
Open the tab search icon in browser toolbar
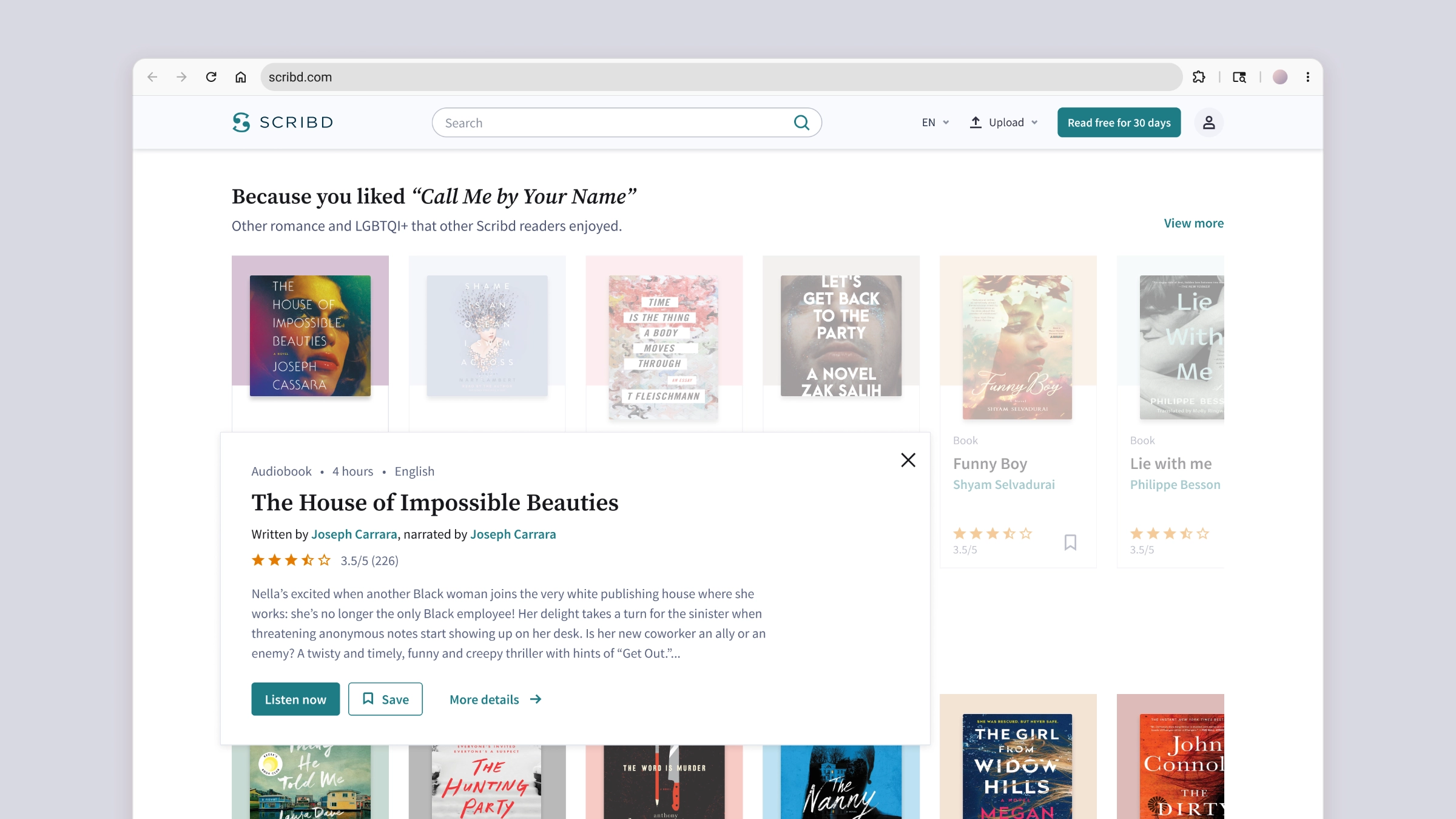tap(1239, 77)
